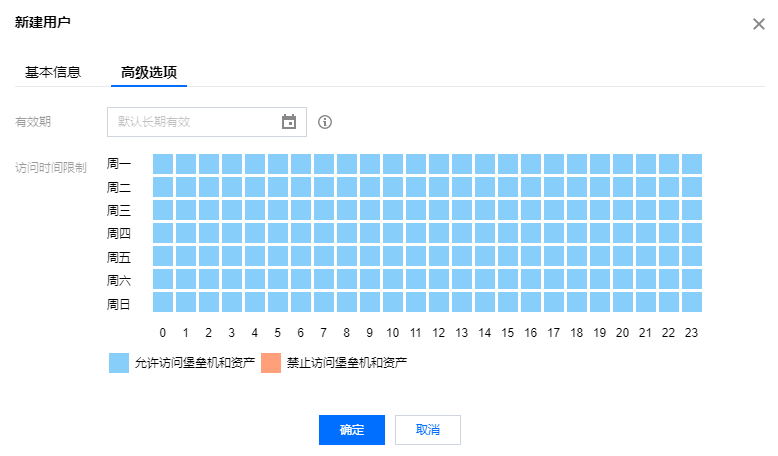Click the 确定 button

click(x=352, y=430)
